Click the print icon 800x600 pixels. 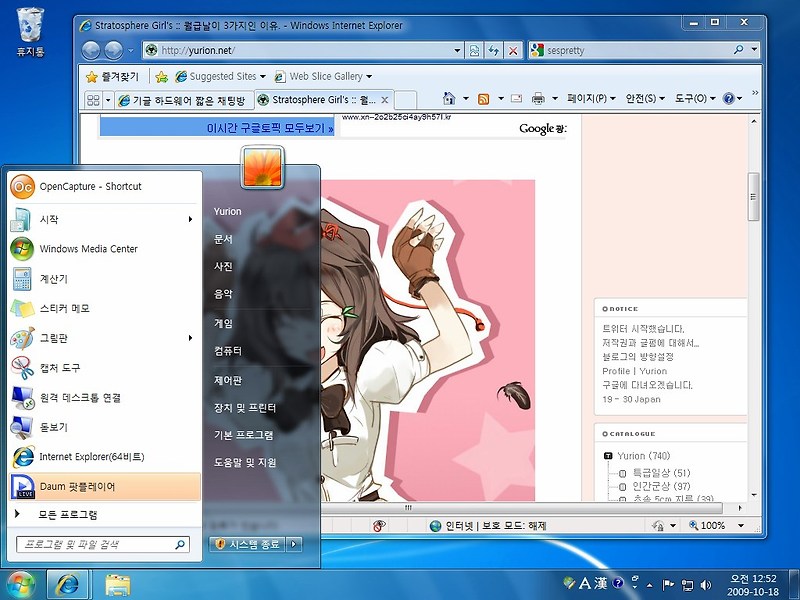[538, 98]
